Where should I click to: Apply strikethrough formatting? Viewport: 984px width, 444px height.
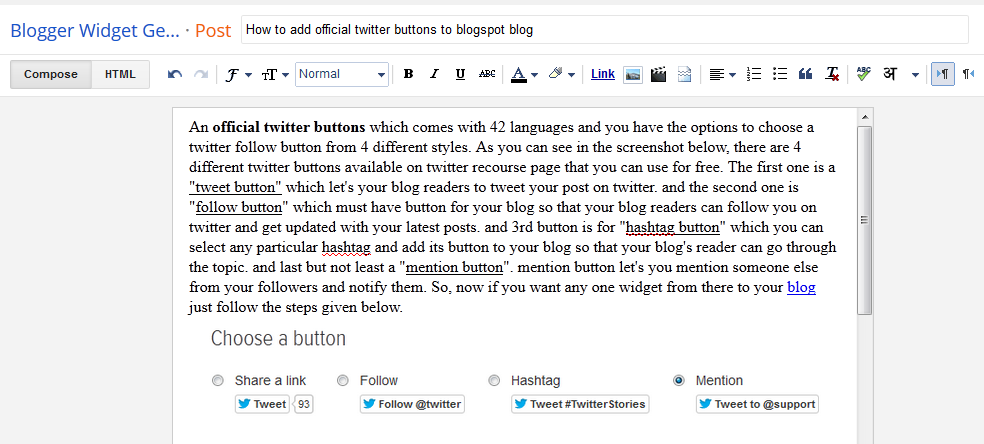coord(487,74)
